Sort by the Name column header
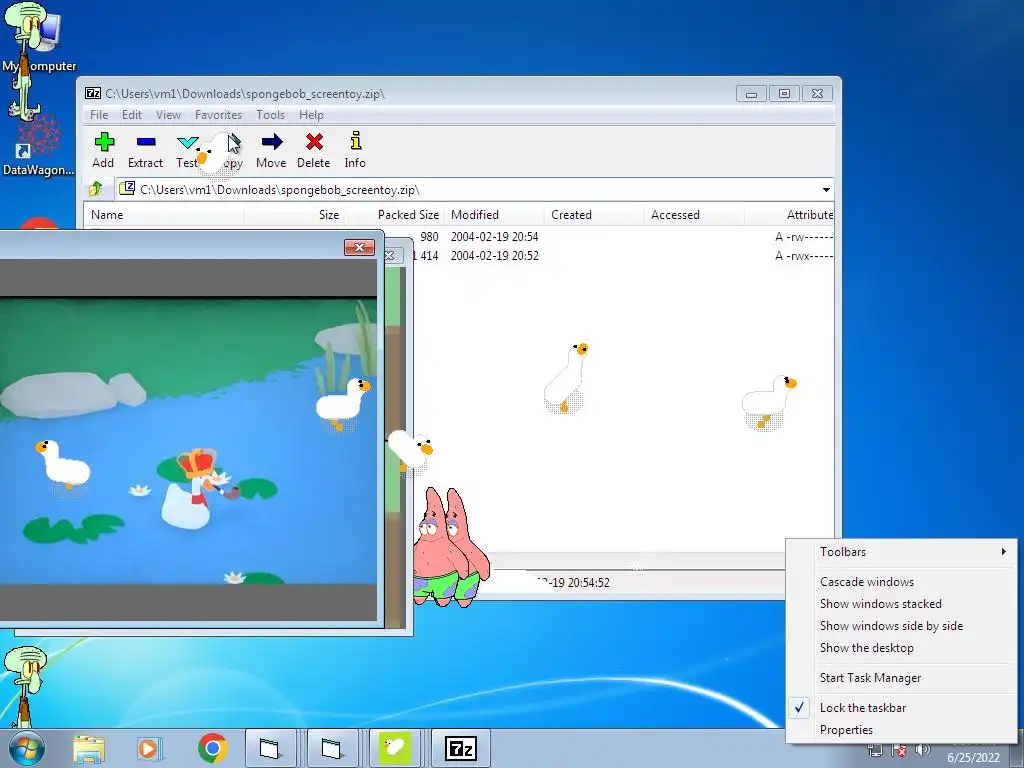This screenshot has height=768, width=1024. point(164,215)
